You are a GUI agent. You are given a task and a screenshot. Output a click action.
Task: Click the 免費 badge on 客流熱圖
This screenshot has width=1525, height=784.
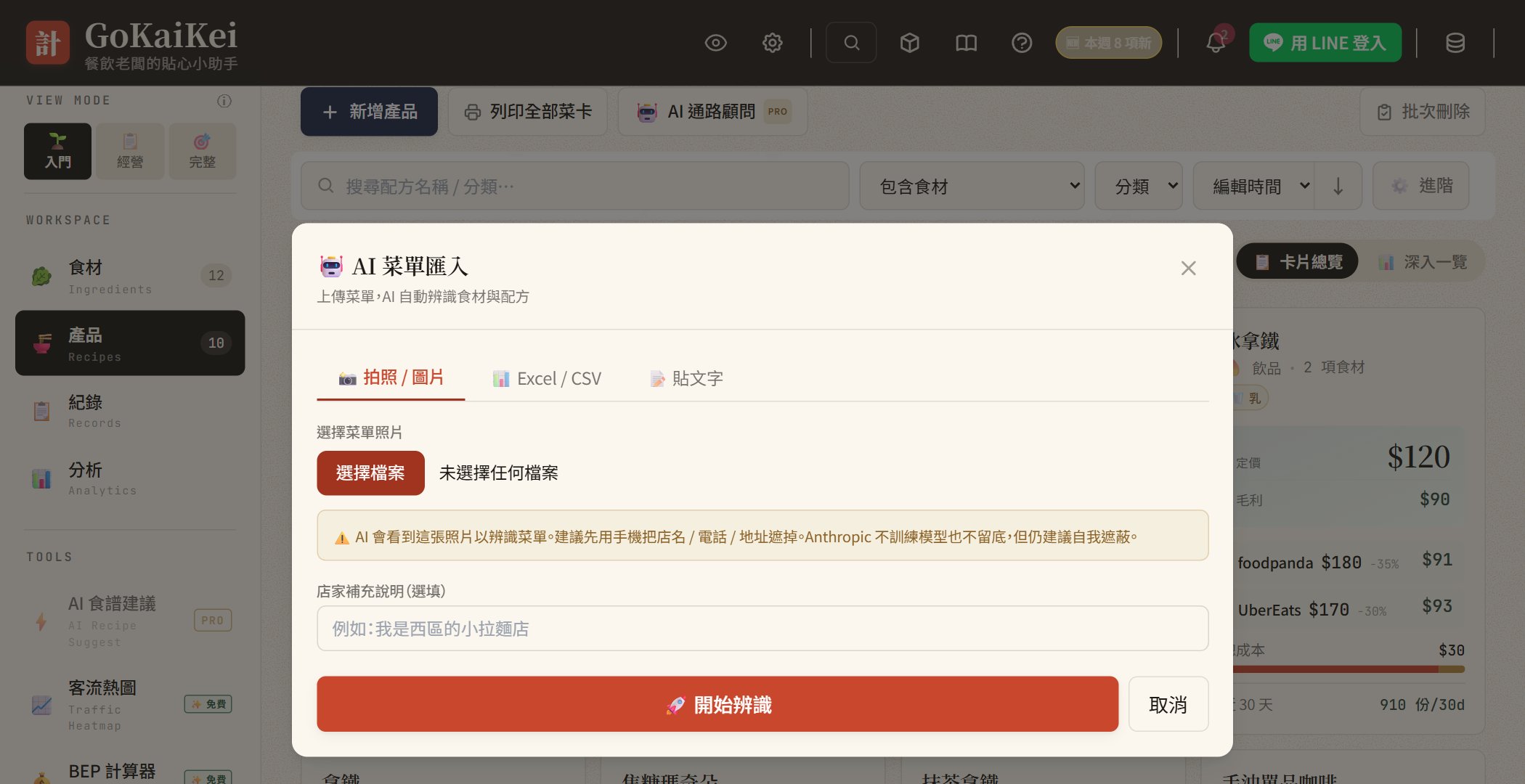tap(208, 703)
